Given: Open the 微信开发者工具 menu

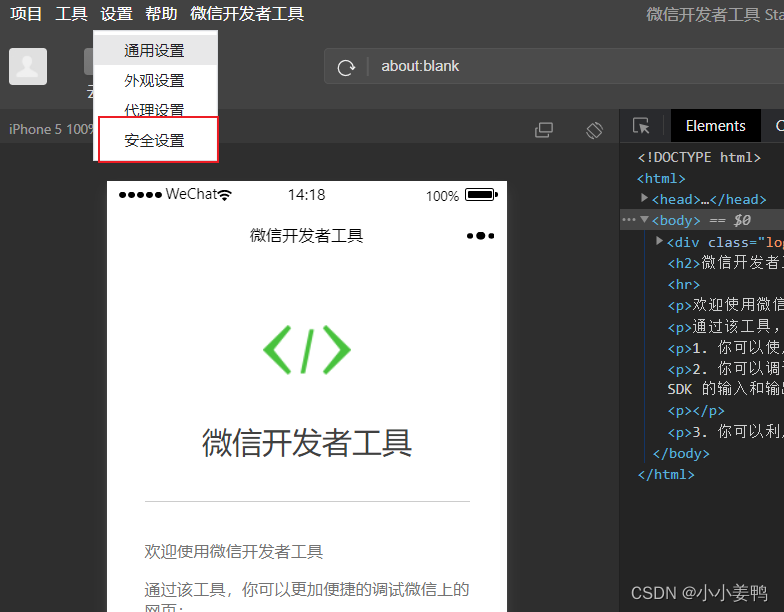Looking at the screenshot, I should pos(247,14).
